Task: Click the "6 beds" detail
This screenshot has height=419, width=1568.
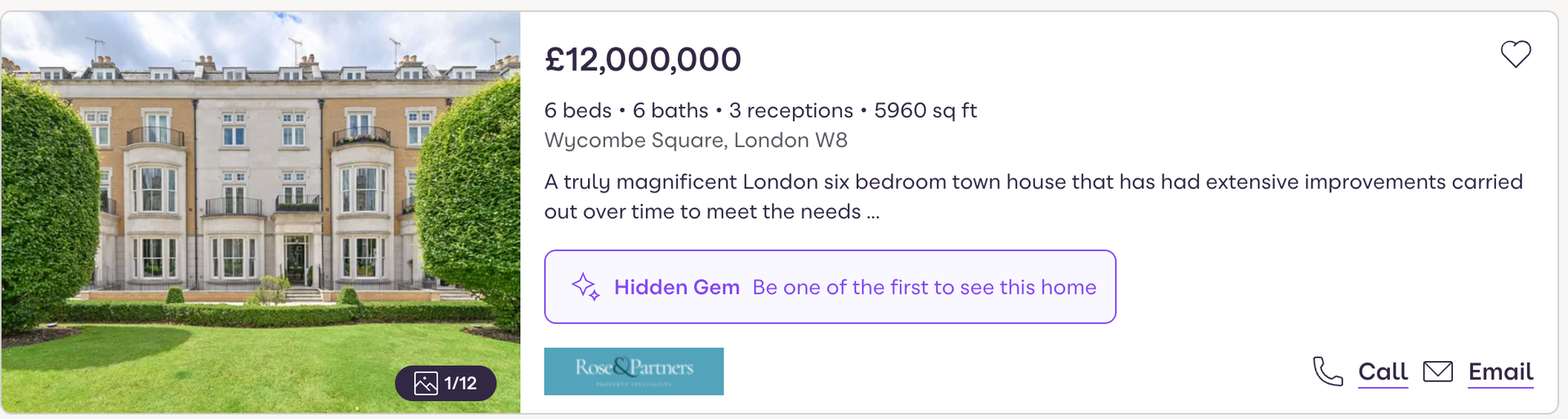Action: point(577,110)
